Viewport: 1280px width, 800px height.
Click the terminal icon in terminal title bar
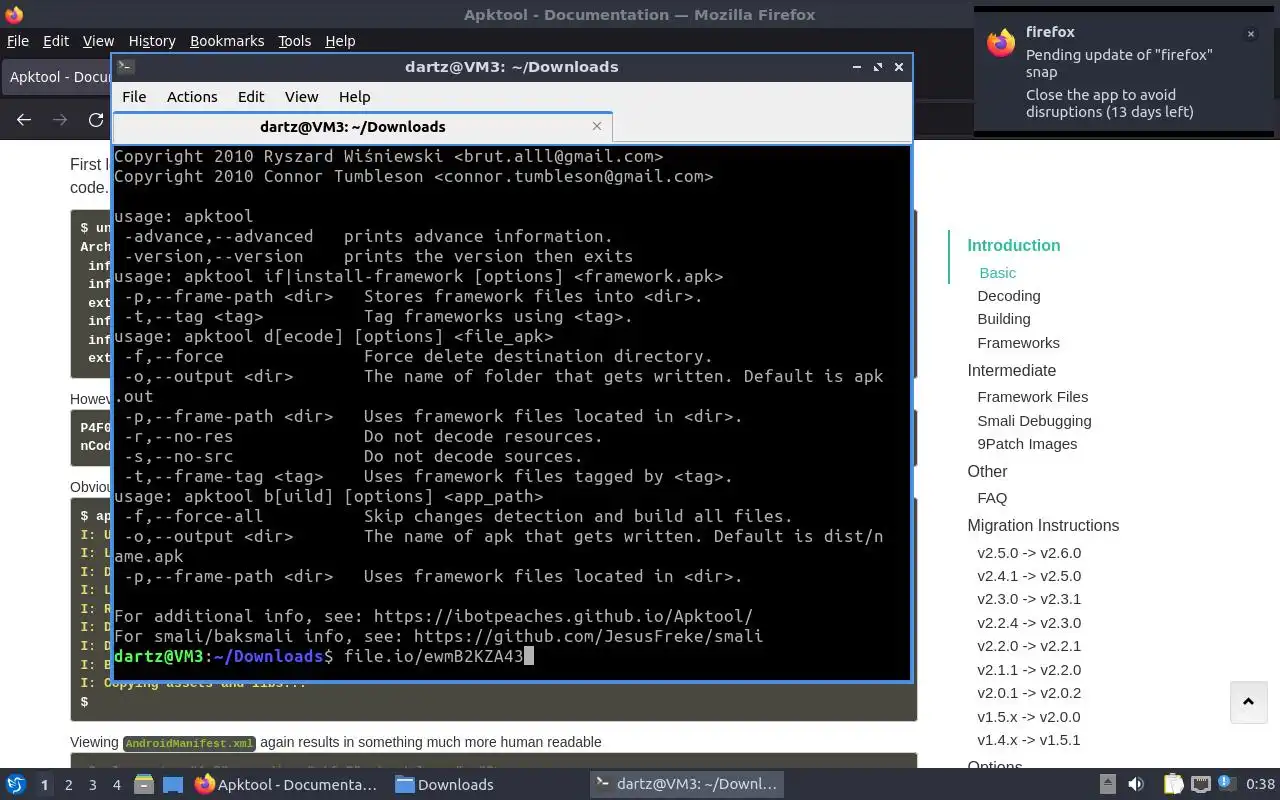click(x=125, y=67)
